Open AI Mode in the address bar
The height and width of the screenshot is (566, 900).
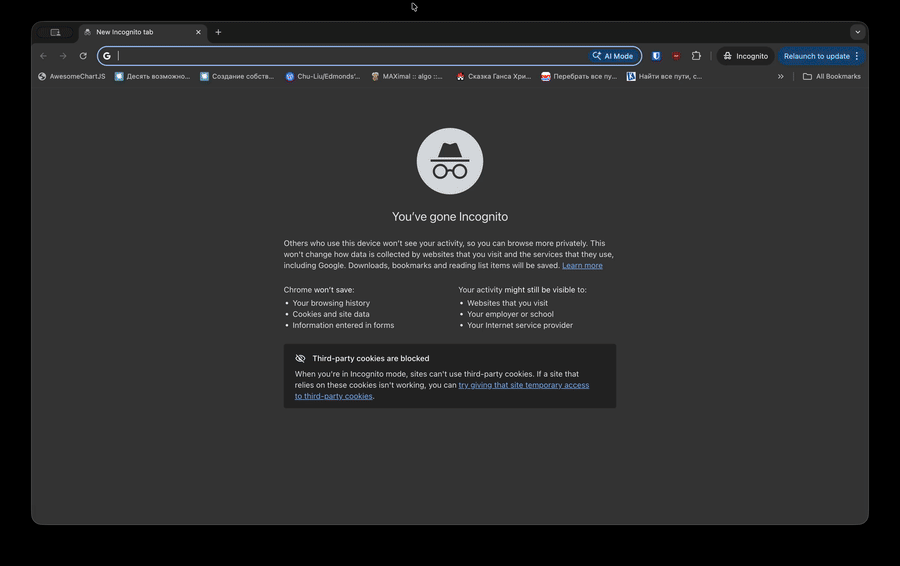tap(613, 56)
